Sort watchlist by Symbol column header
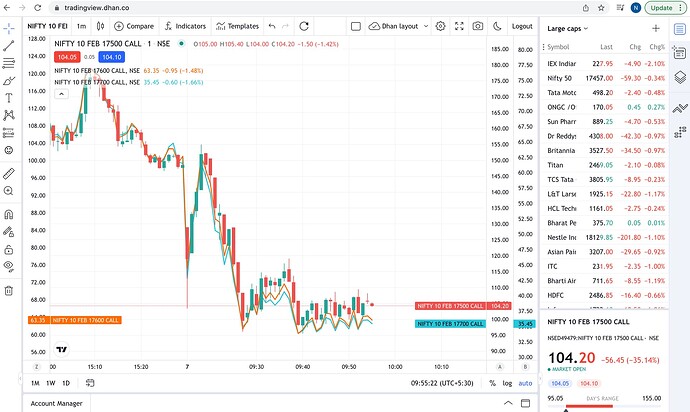690x412 pixels. 558,47
